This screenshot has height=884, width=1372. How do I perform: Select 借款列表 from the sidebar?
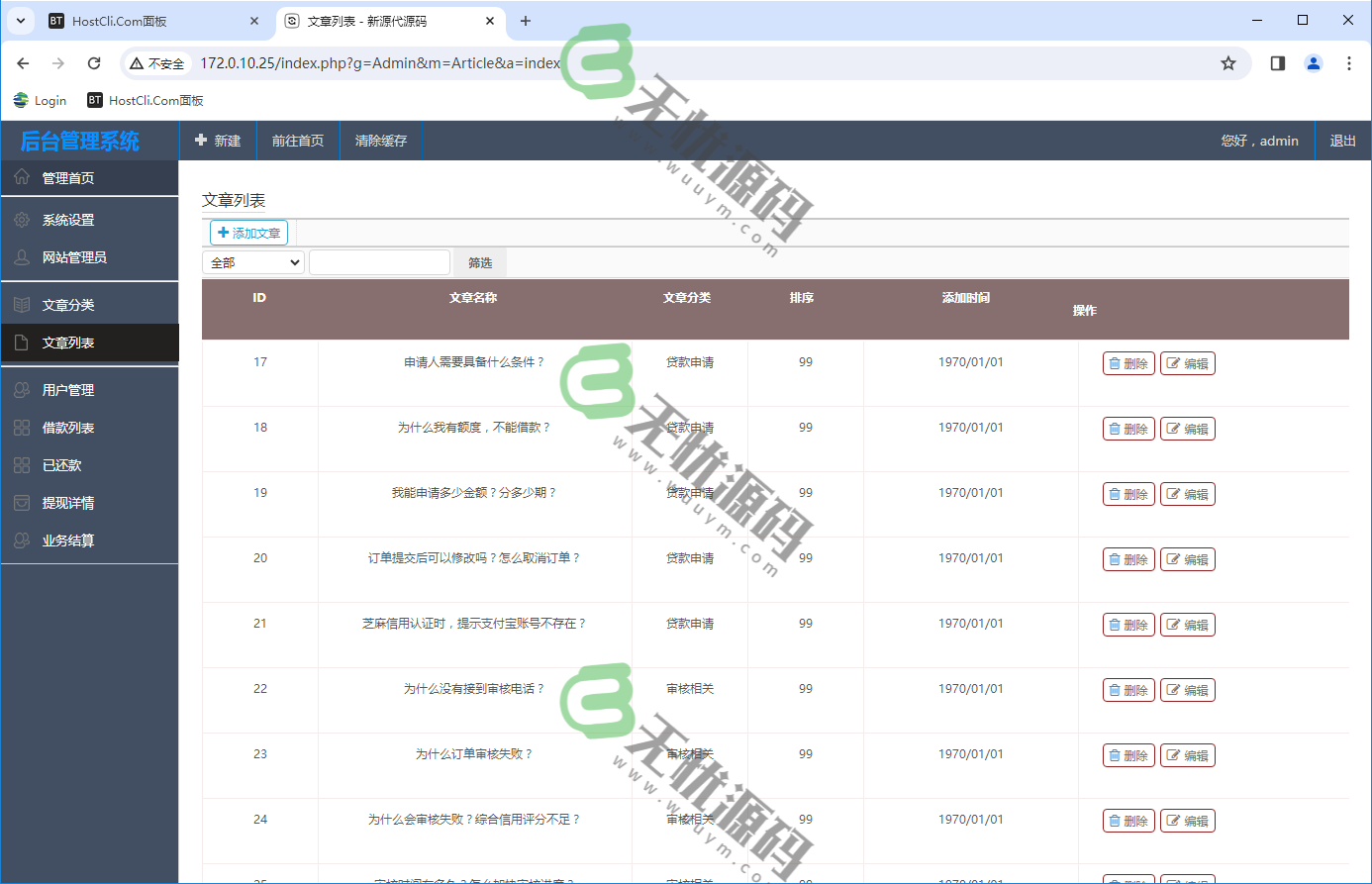point(23,428)
